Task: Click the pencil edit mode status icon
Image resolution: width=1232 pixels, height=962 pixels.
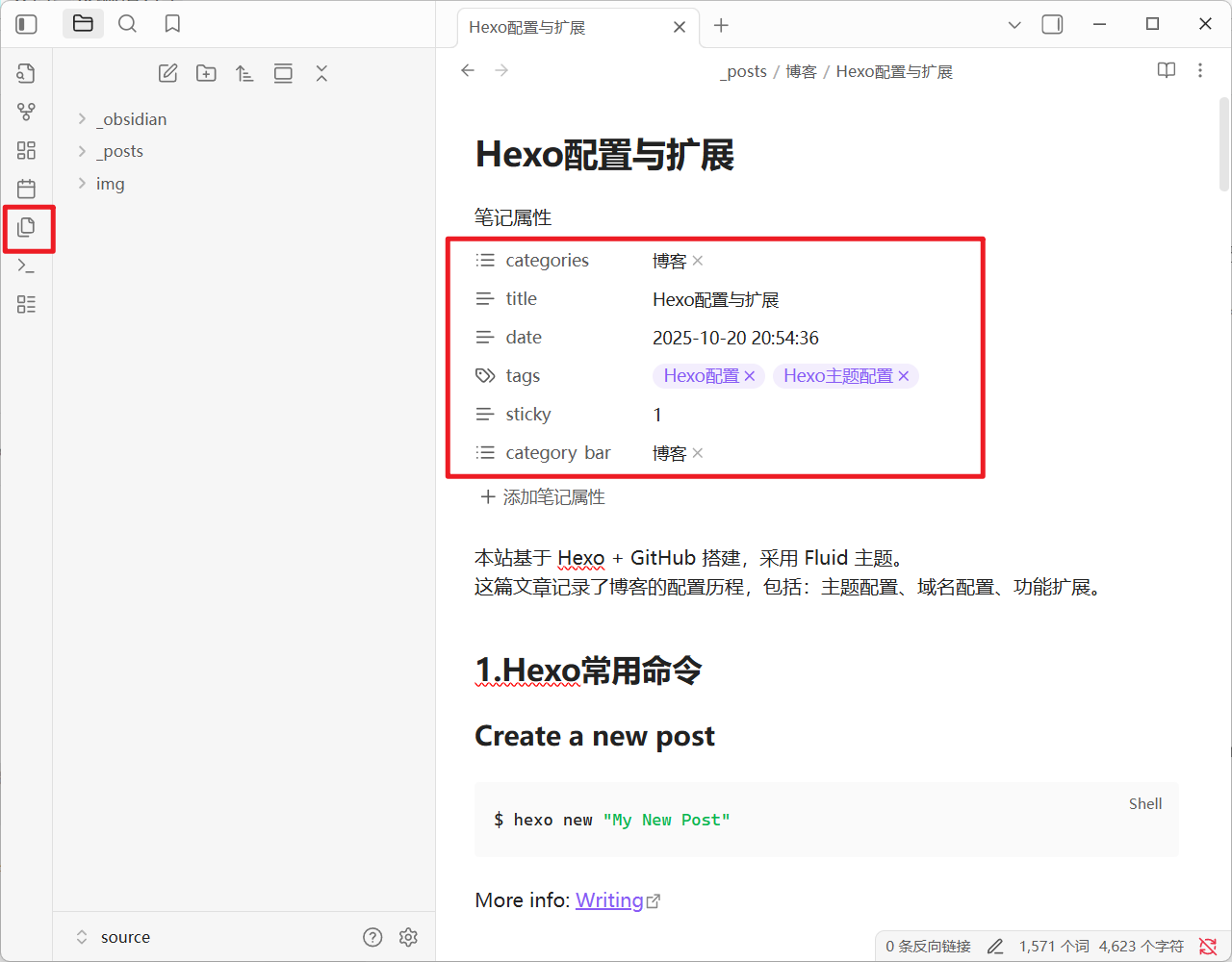Action: pos(995,947)
